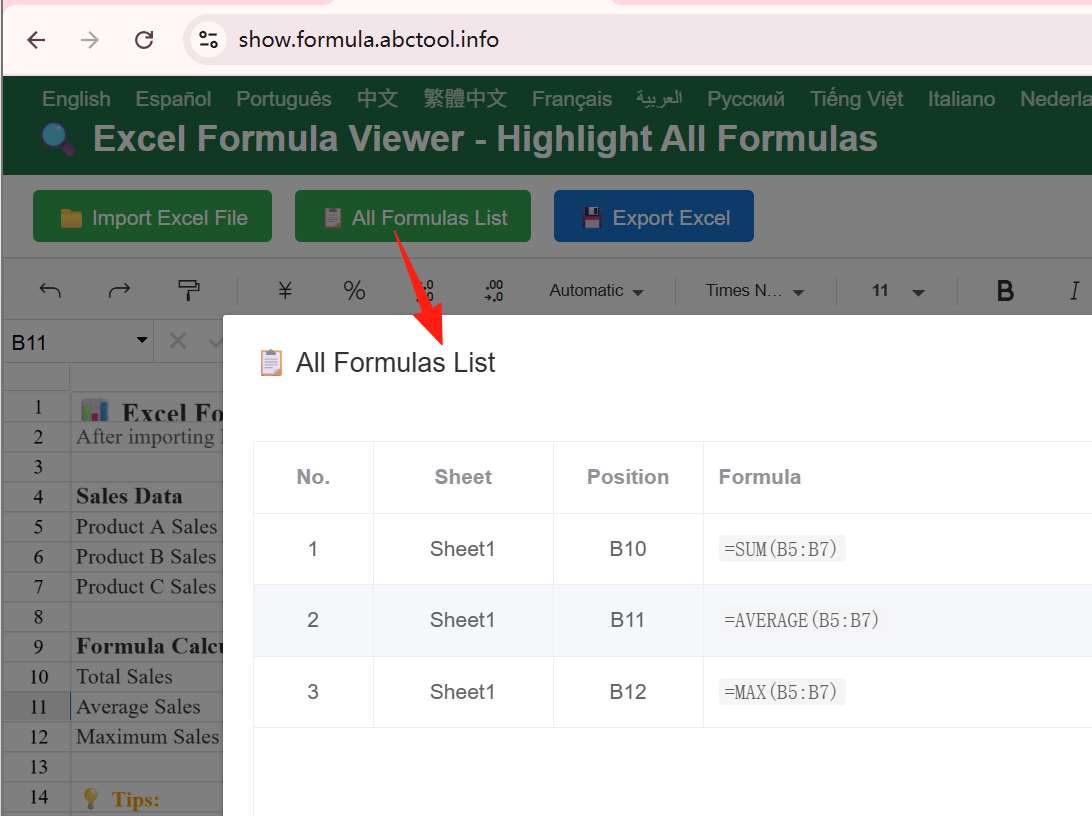Click the Import Excel File button
The width and height of the screenshot is (1092, 816).
152,215
